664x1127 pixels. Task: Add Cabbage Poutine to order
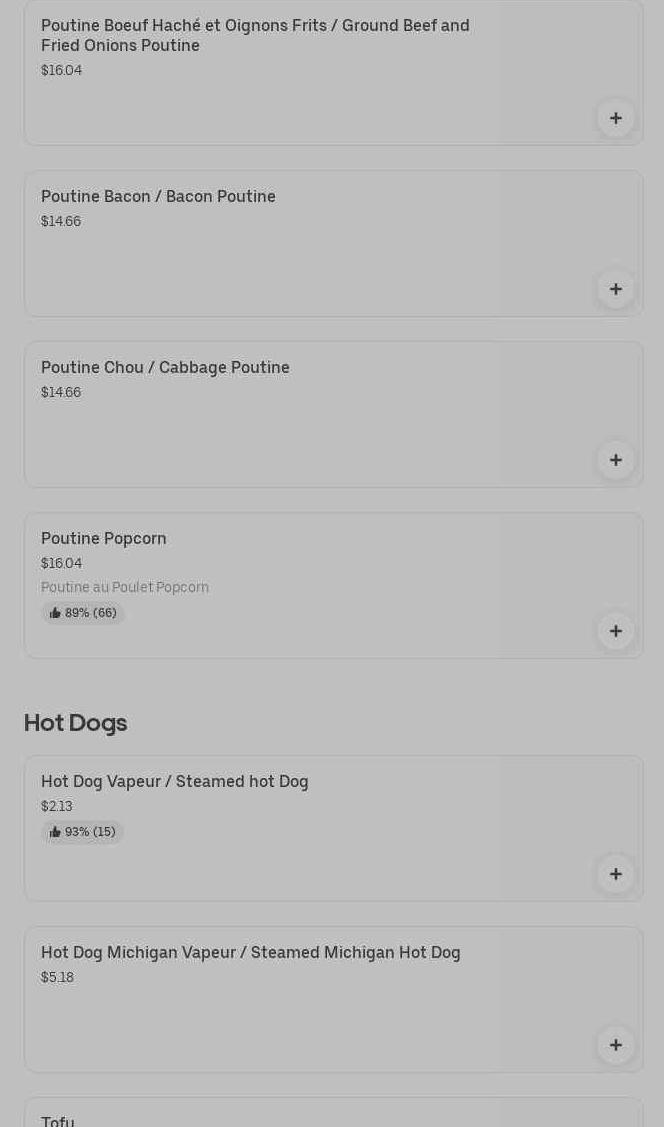(615, 460)
